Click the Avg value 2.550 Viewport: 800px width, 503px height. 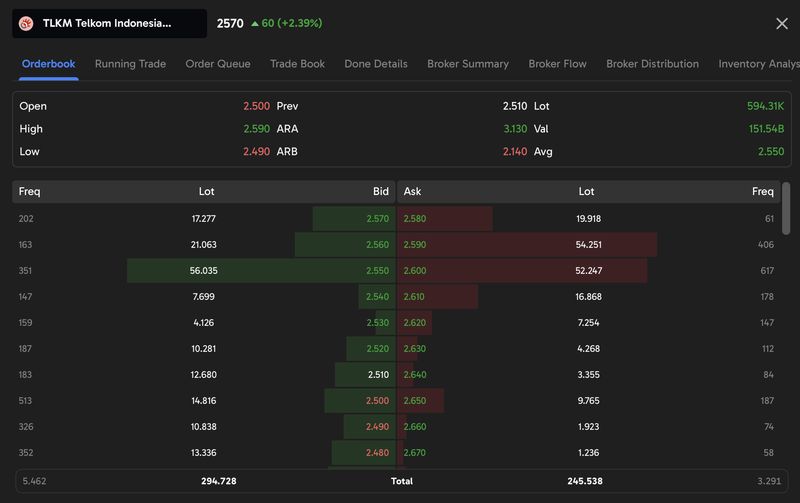771,152
